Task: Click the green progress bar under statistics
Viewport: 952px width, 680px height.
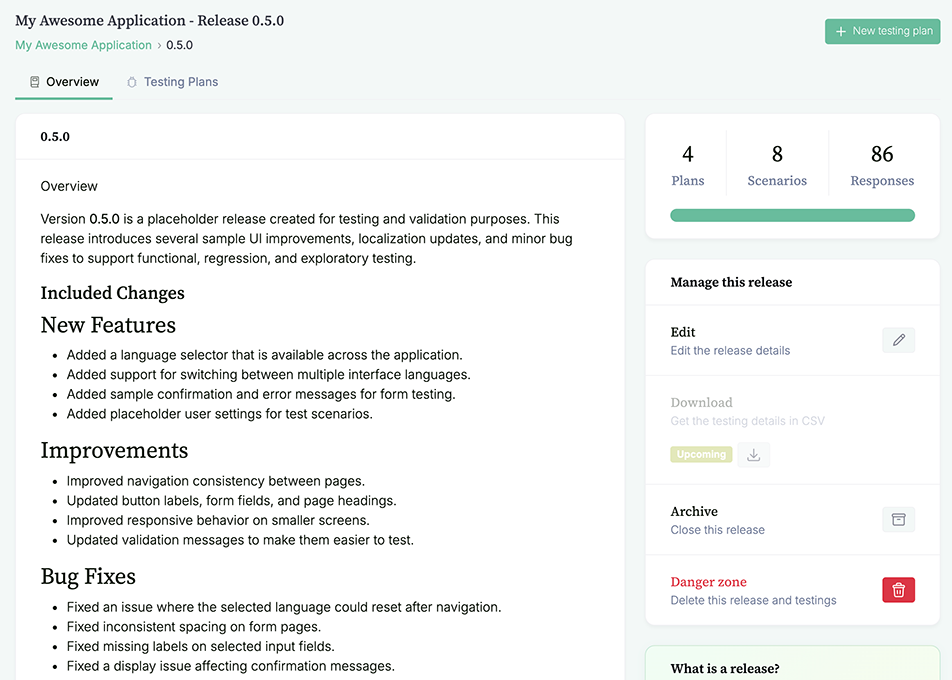Action: click(792, 215)
